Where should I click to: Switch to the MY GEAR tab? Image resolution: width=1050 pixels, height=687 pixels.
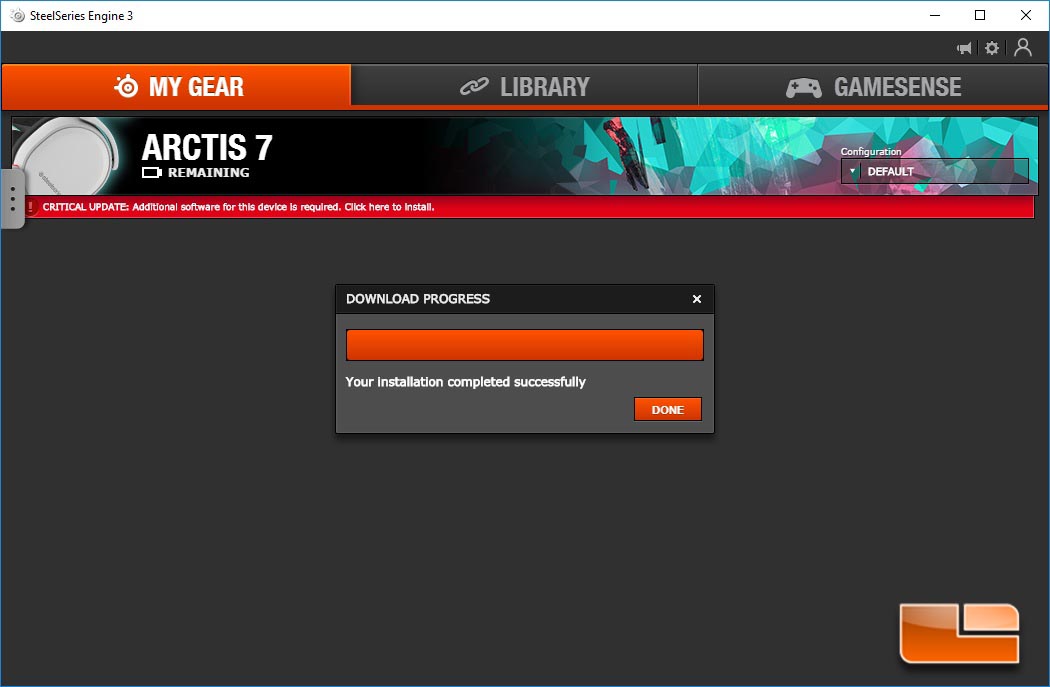[176, 86]
